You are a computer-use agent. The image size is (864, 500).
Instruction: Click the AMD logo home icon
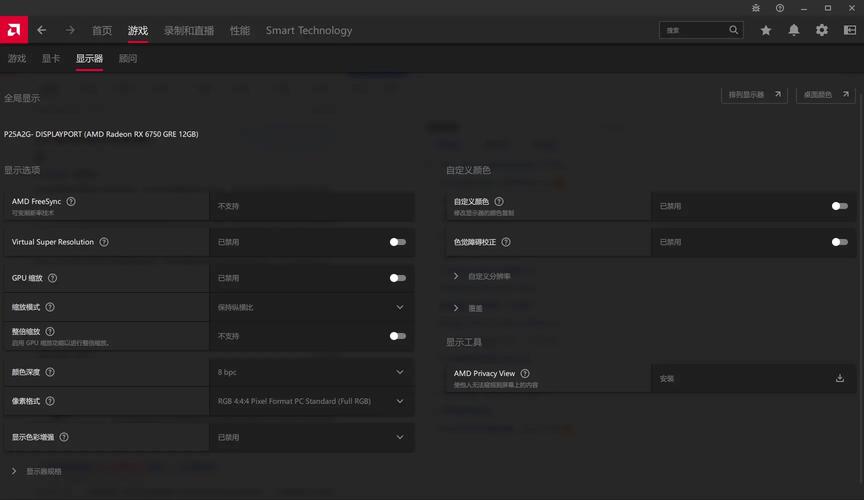pos(14,30)
